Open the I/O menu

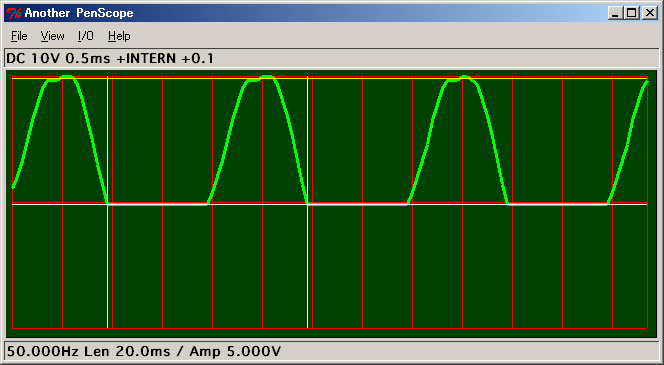[x=86, y=36]
